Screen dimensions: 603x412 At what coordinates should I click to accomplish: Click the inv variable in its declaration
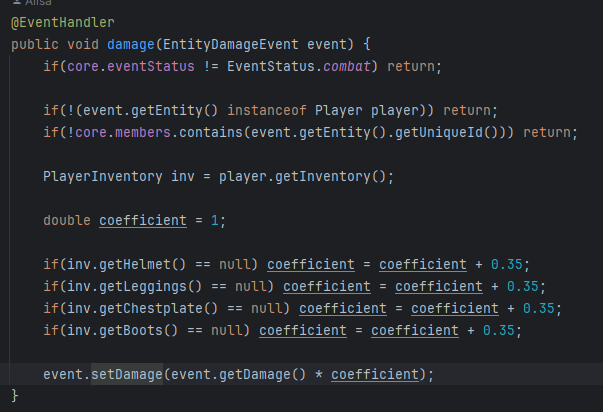click(183, 177)
